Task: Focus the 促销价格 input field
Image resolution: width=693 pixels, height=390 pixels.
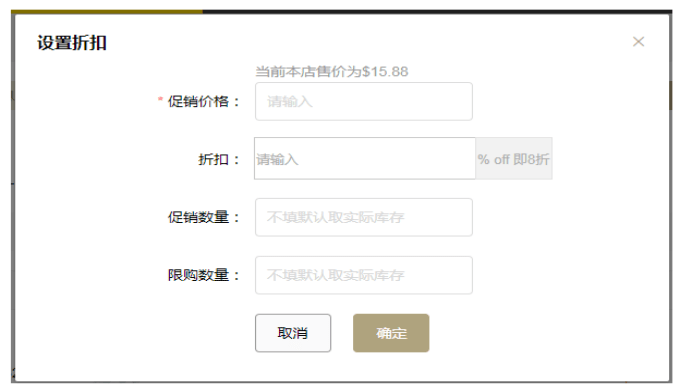Action: (x=364, y=101)
